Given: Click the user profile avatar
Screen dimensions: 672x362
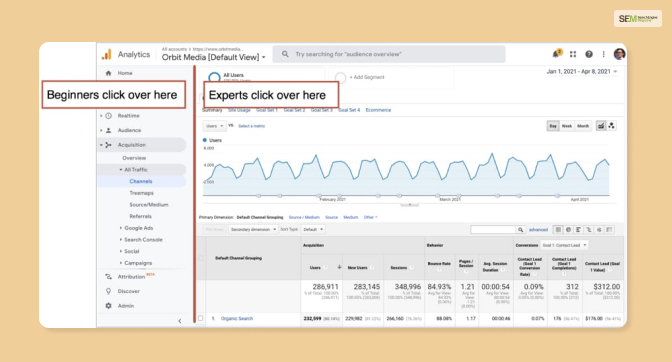Looking at the screenshot, I should point(619,54).
